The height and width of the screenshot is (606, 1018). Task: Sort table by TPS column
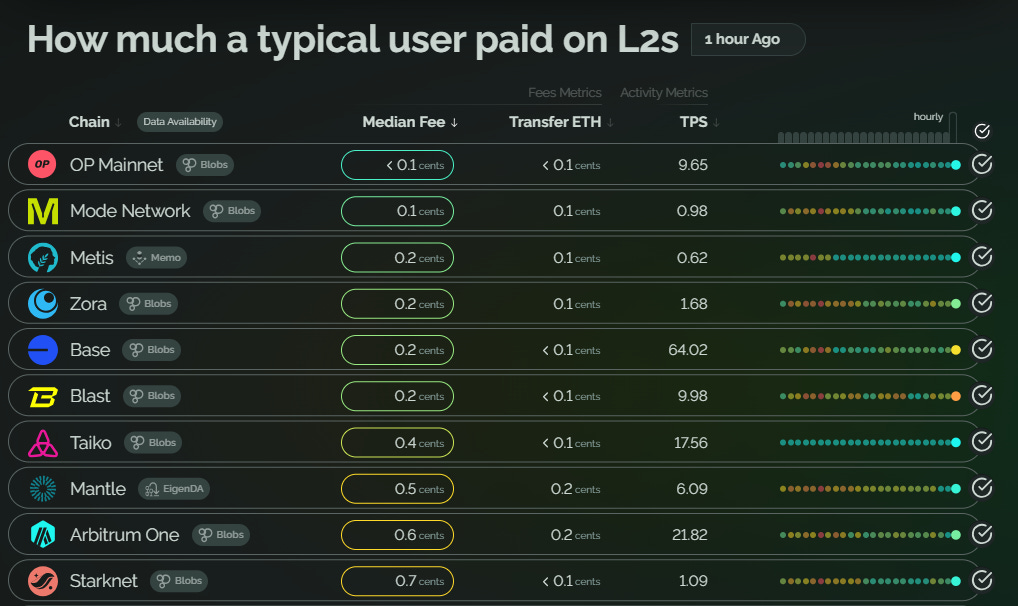tap(699, 122)
